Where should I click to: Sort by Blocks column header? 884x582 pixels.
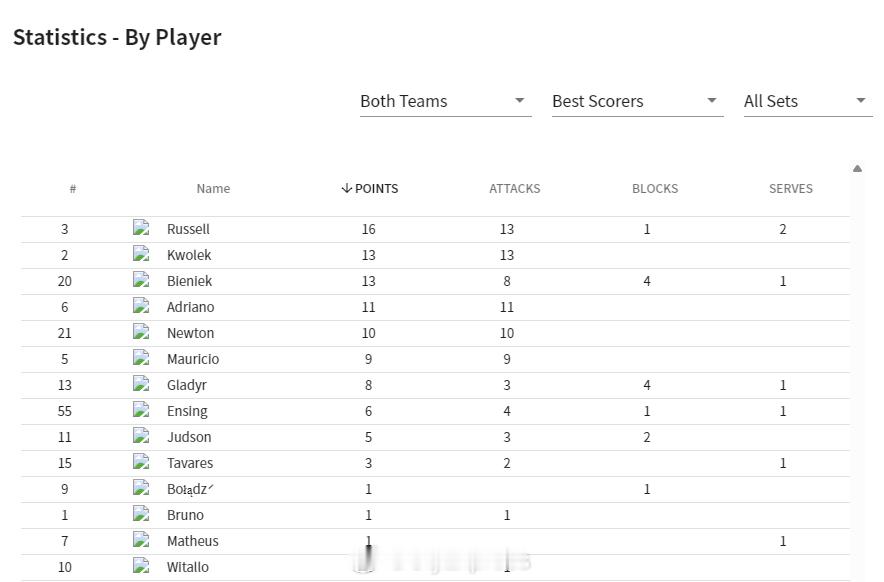point(655,188)
